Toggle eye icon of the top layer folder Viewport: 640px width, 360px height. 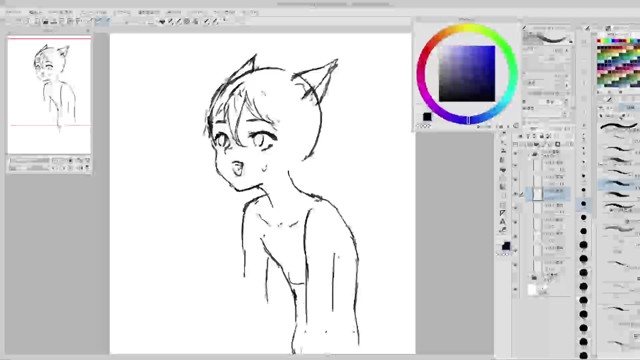[x=516, y=154]
